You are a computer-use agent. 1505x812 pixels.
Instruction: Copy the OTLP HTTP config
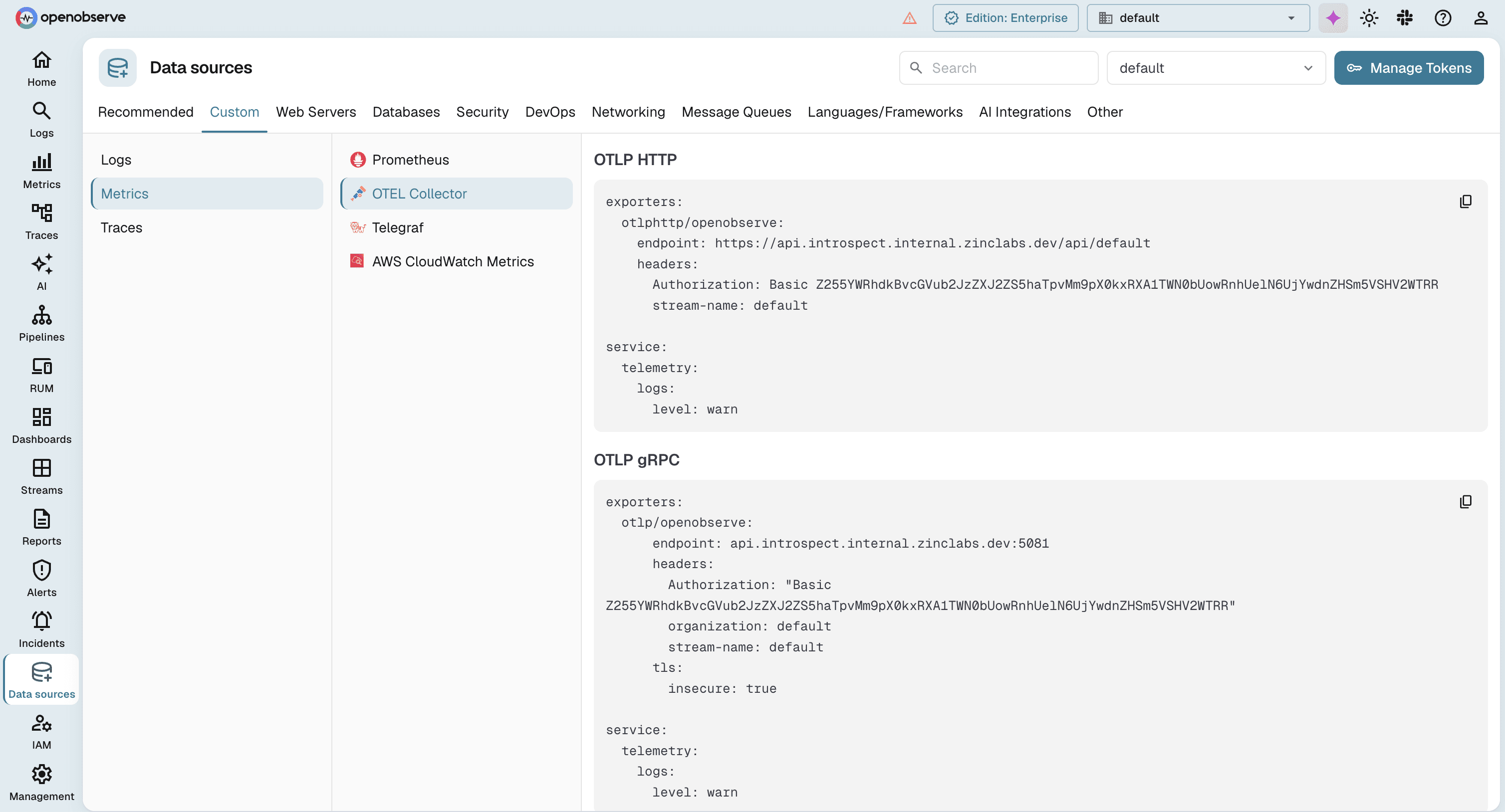[1465, 202]
